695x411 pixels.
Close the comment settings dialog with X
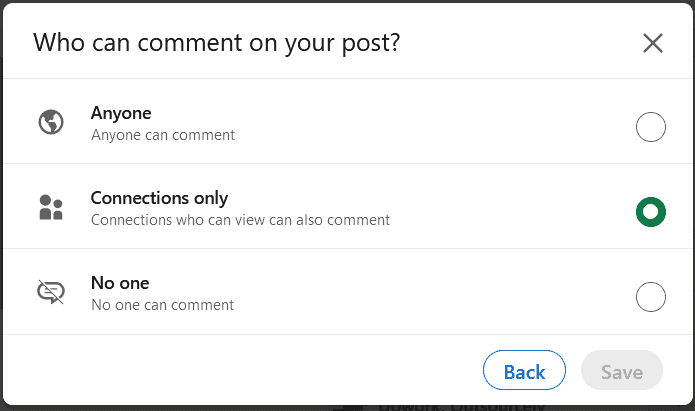(x=652, y=43)
